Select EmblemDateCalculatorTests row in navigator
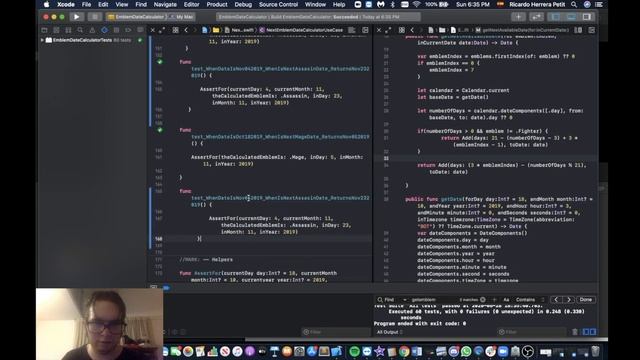Image resolution: width=640 pixels, height=360 pixels. click(x=92, y=40)
